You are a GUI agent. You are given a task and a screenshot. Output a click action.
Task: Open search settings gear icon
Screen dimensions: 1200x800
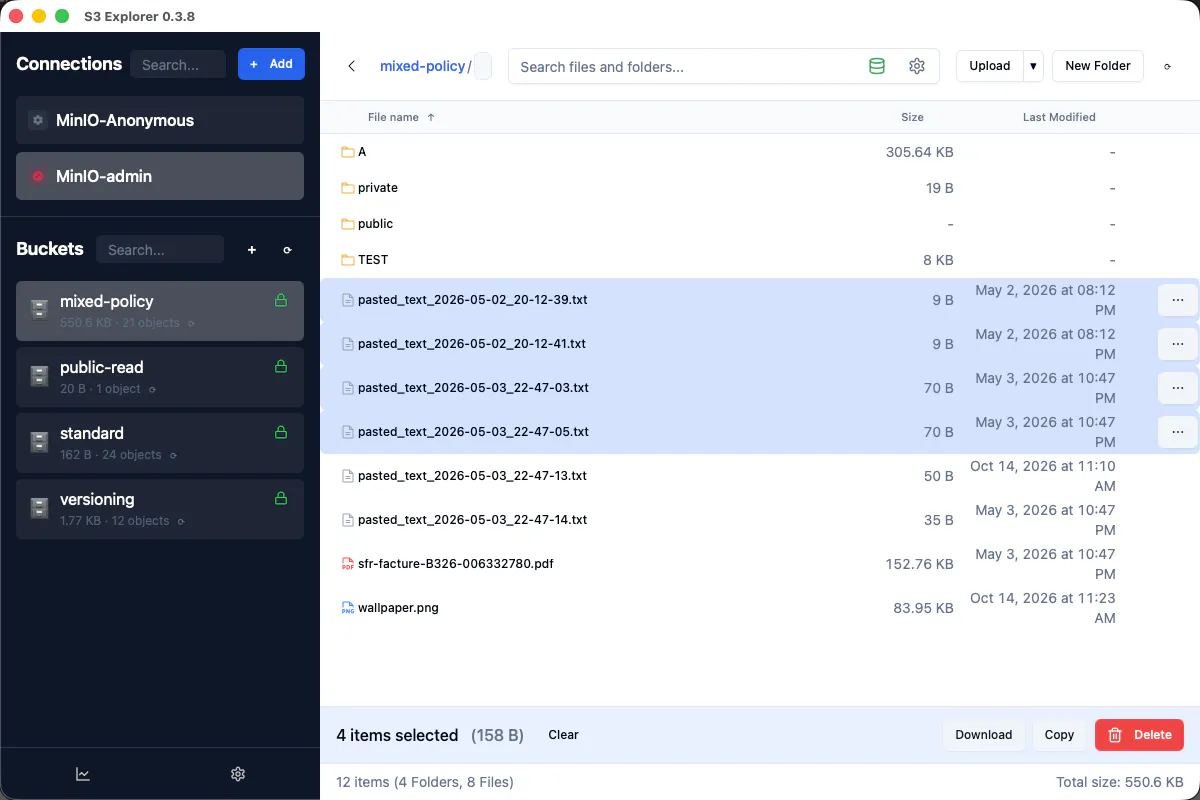coord(917,66)
